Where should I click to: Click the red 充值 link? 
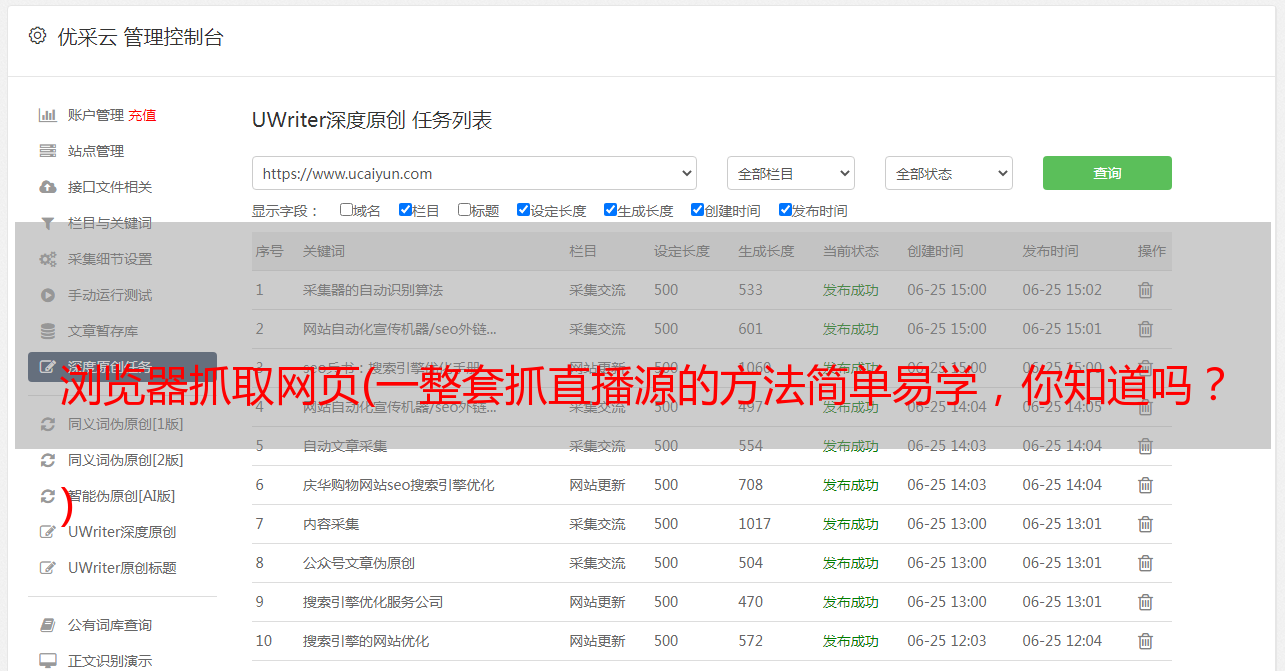tap(142, 115)
